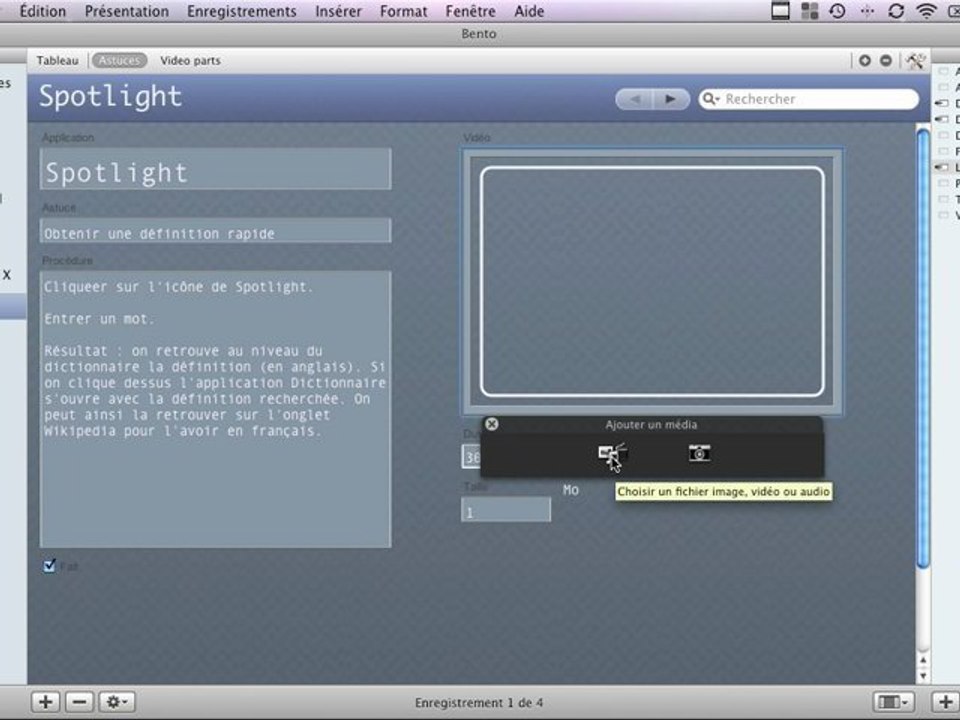Toggle the Fait checkbox
The width and height of the screenshot is (960, 720).
[x=50, y=566]
